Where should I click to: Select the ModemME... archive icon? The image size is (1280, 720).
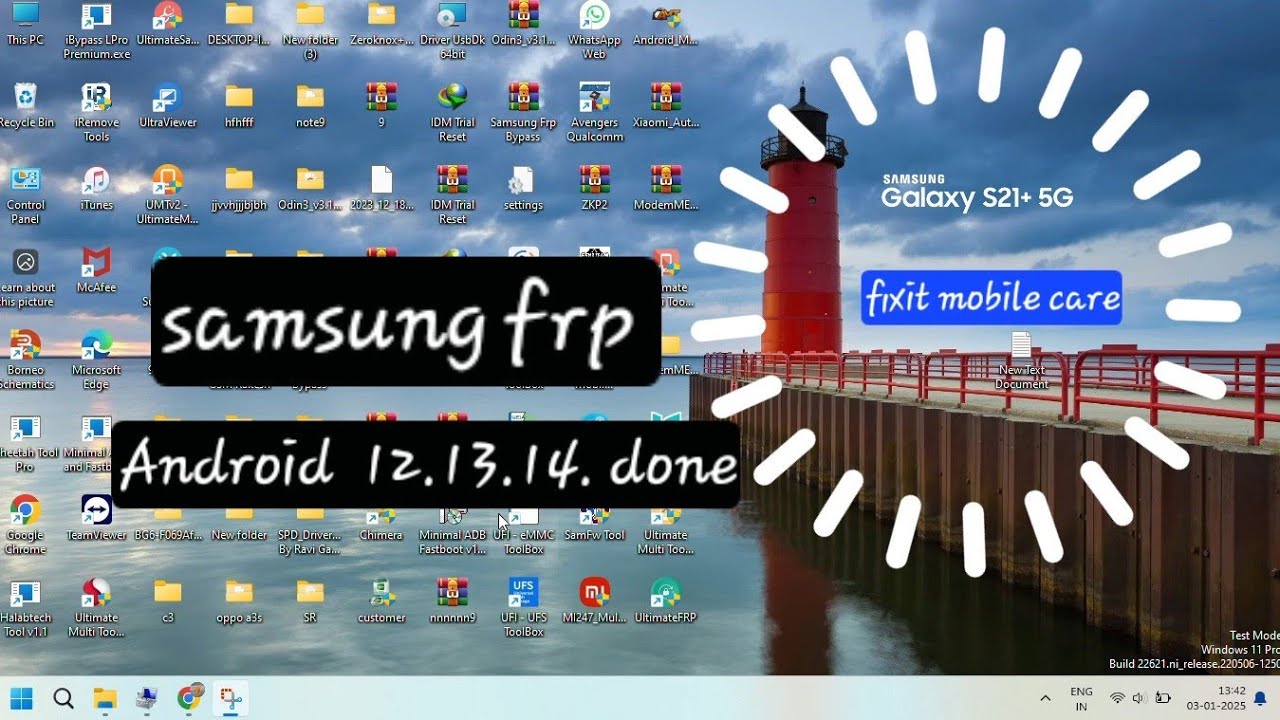[666, 189]
